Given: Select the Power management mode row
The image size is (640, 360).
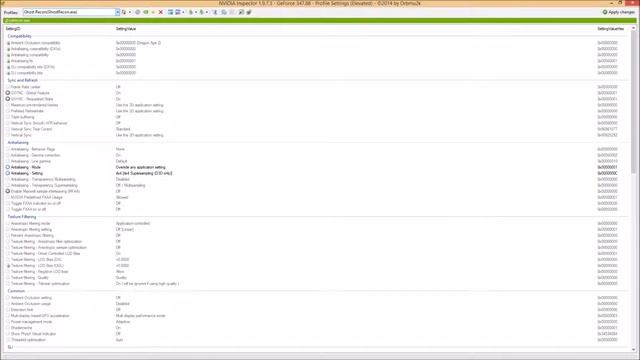Looking at the screenshot, I should point(317,322).
